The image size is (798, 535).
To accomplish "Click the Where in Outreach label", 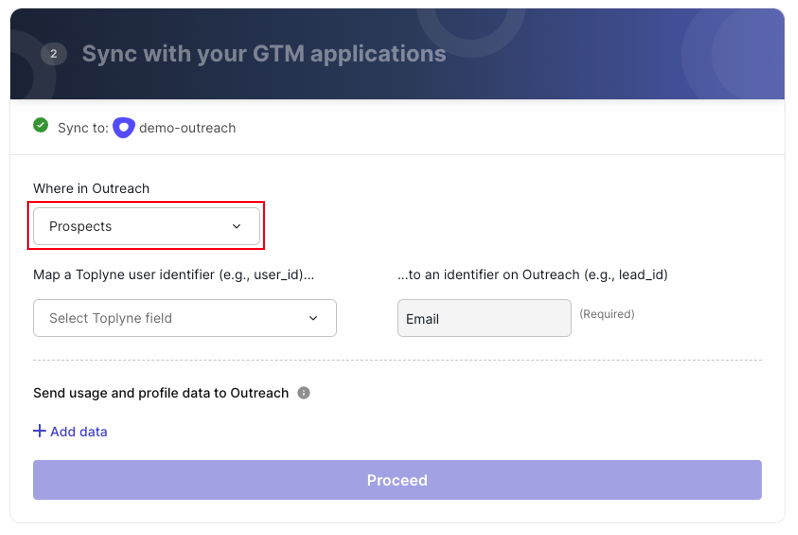I will pyautogui.click(x=92, y=188).
